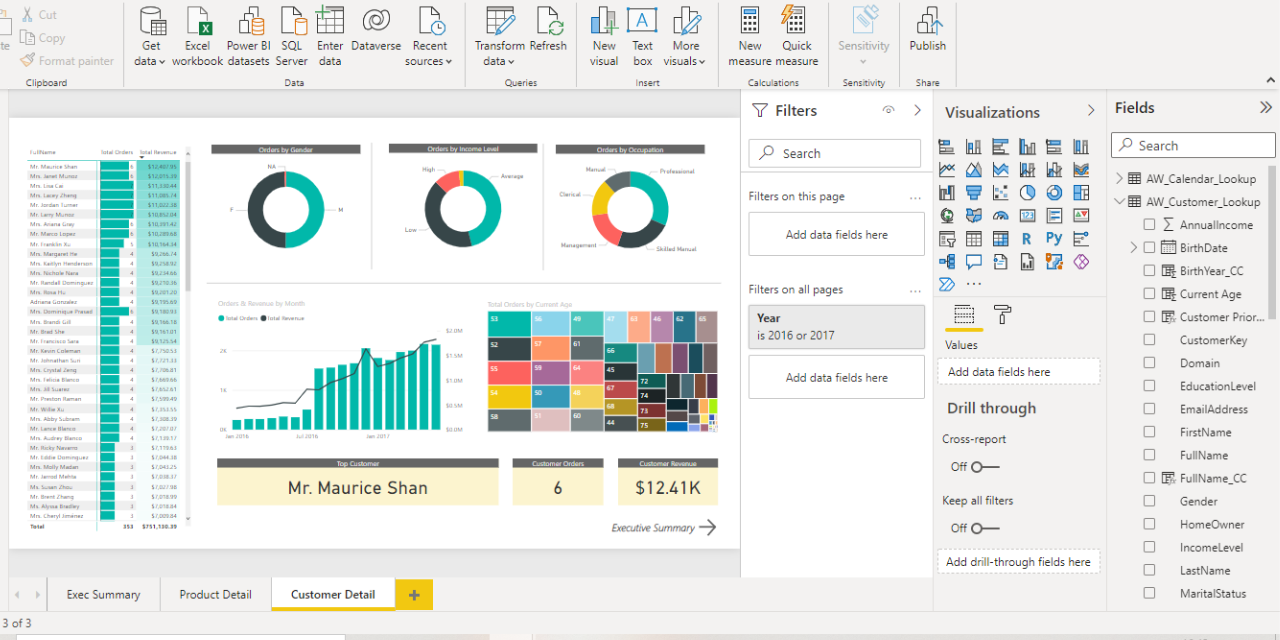This screenshot has width=1280, height=640.
Task: Select the donut chart visual icon
Action: coord(1055,192)
